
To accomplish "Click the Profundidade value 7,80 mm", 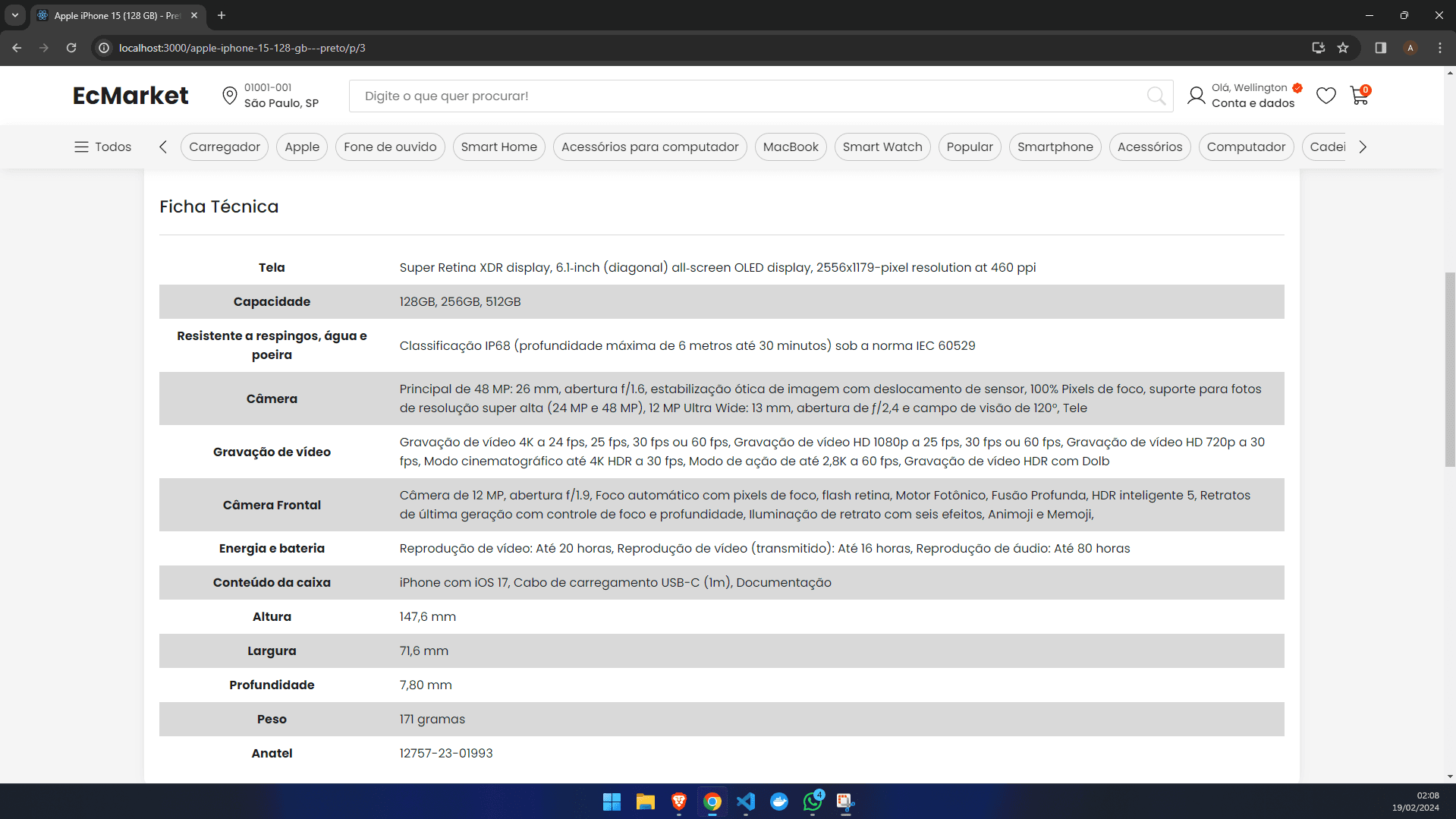I will tap(426, 685).
